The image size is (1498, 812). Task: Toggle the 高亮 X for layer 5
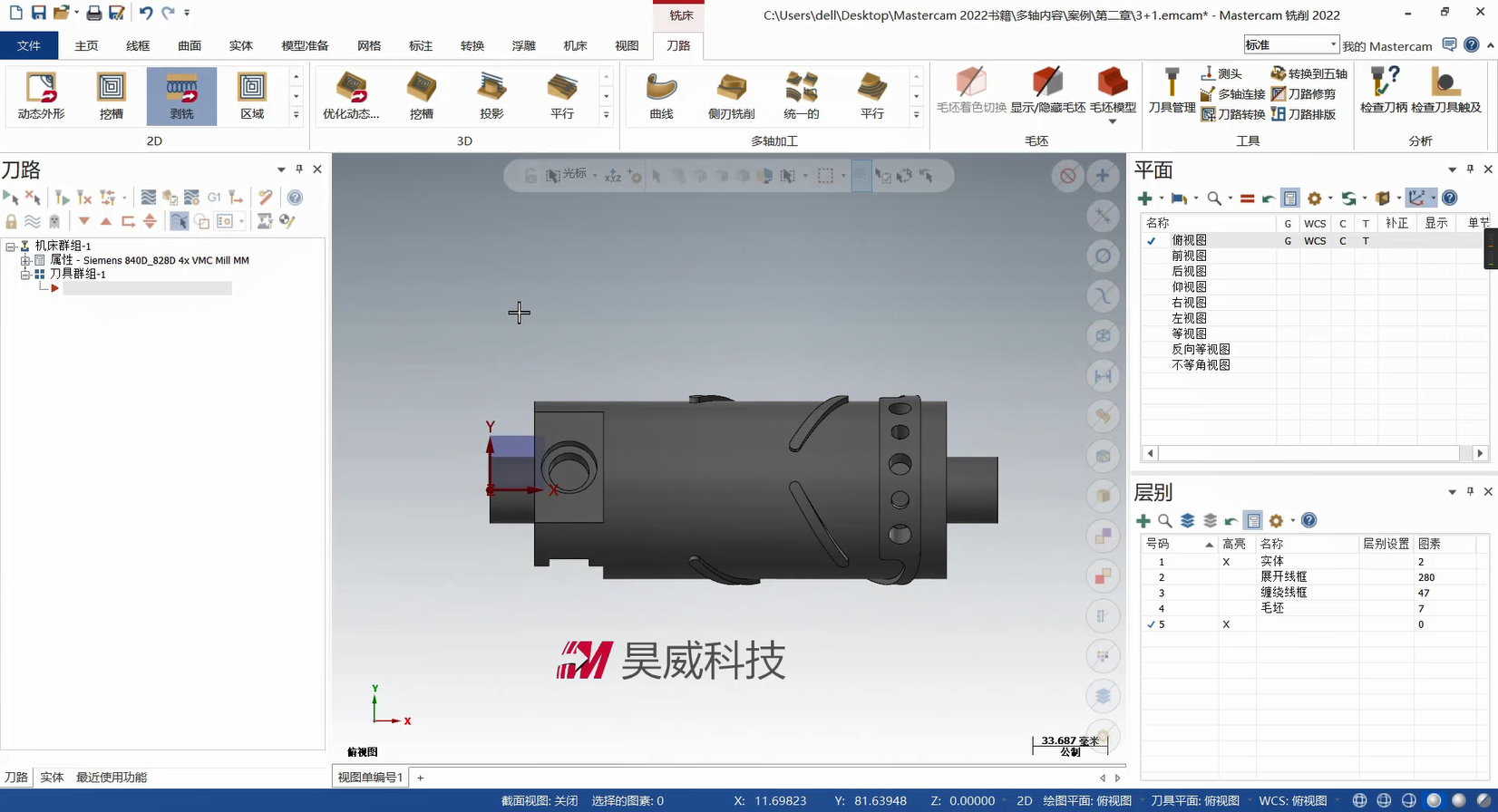click(x=1226, y=624)
